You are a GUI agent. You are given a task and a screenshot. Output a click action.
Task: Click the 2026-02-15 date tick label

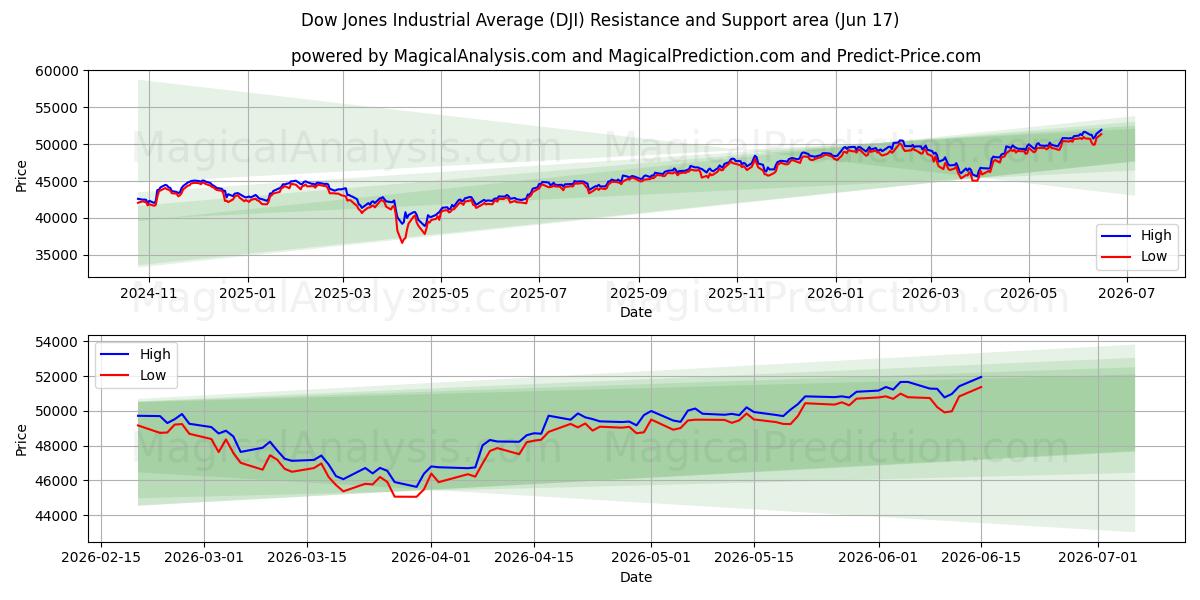pyautogui.click(x=100, y=557)
